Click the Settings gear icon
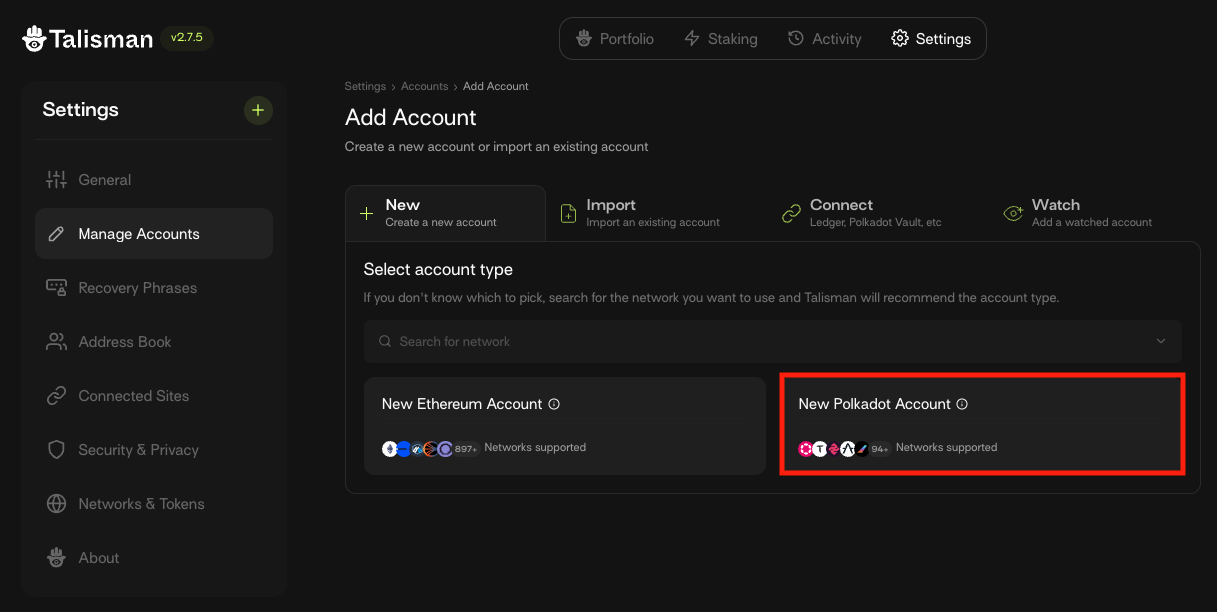This screenshot has width=1217, height=612. [900, 38]
